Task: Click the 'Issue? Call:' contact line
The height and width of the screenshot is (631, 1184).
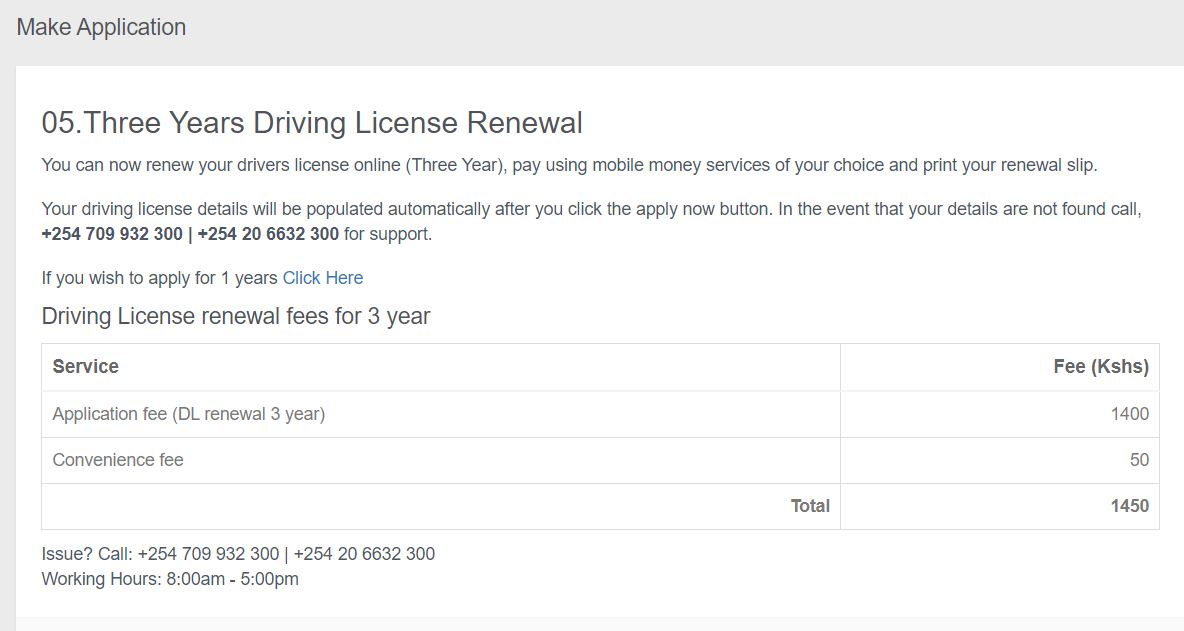Action: (x=238, y=554)
